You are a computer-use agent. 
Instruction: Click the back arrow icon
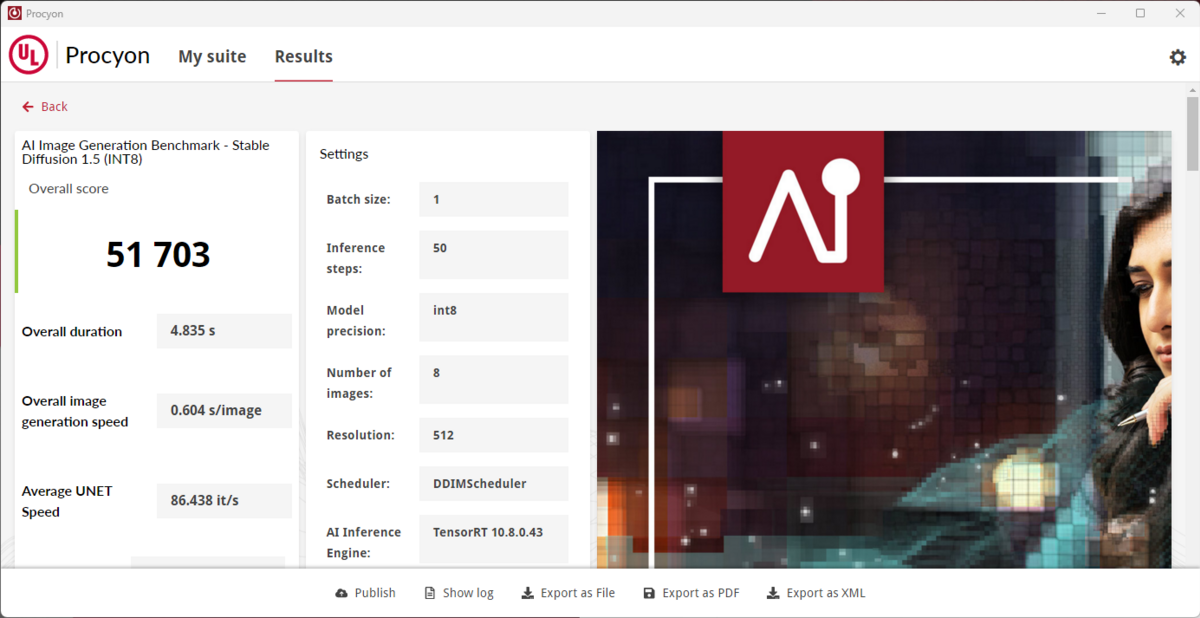[28, 107]
